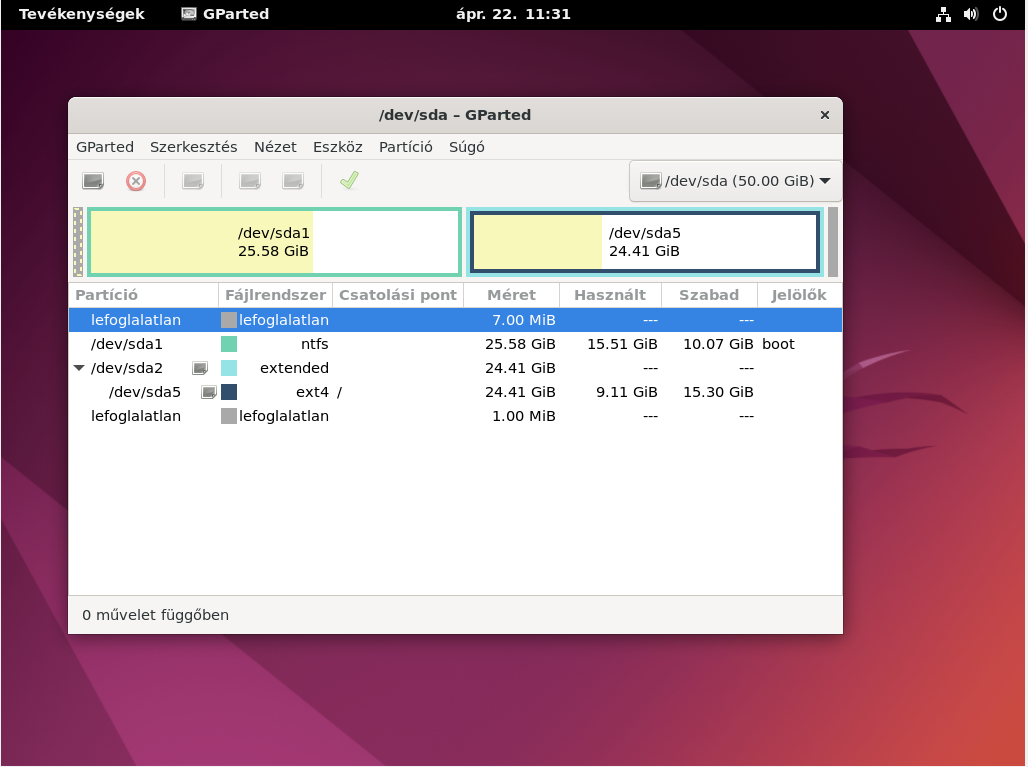Click the red Delete partition icon
This screenshot has width=1028, height=767.
click(136, 181)
